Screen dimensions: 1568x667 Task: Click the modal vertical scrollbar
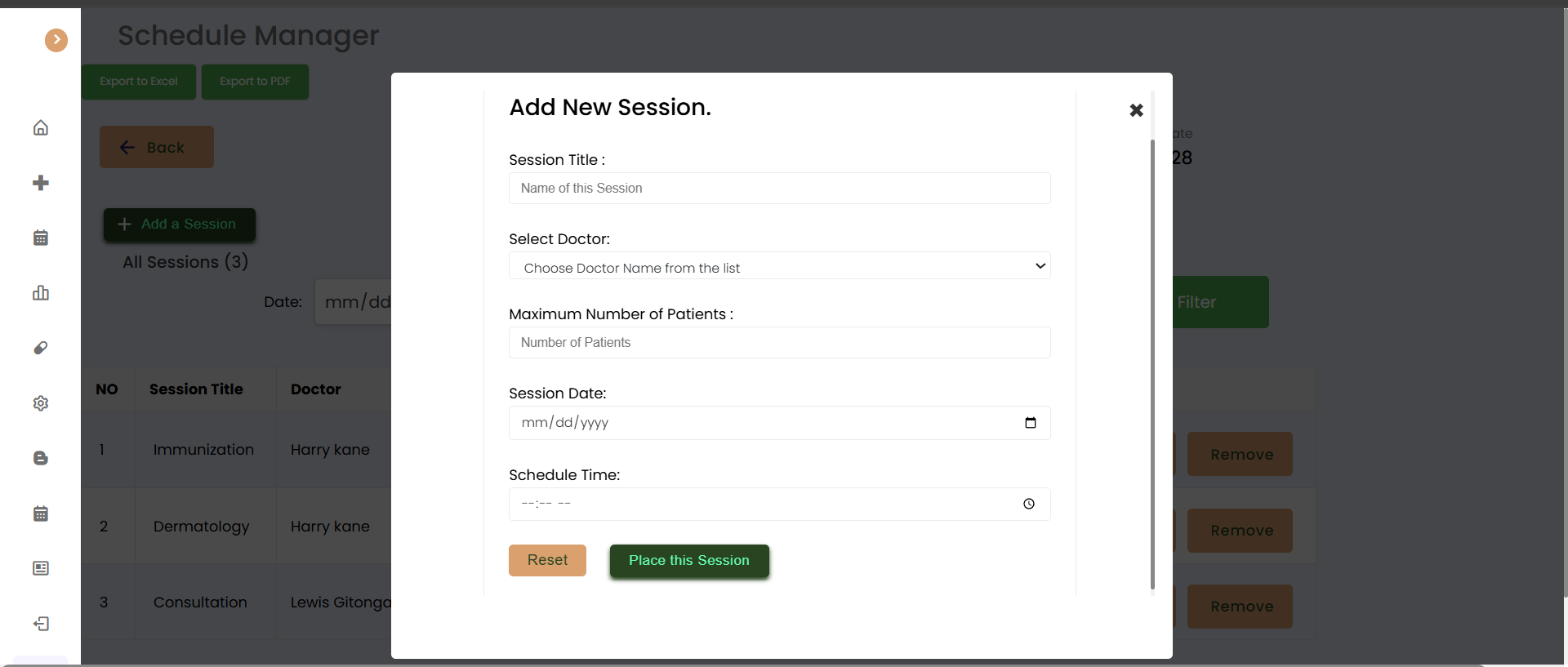pyautogui.click(x=1152, y=363)
